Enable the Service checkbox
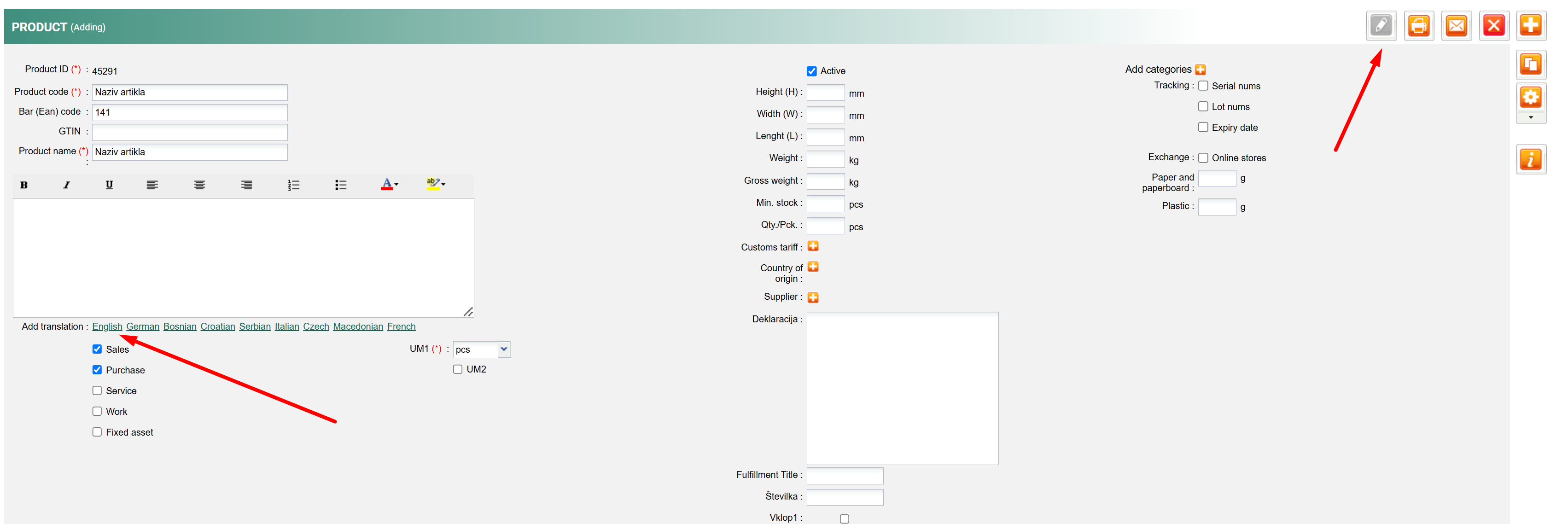Image resolution: width=1568 pixels, height=524 pixels. [x=97, y=391]
